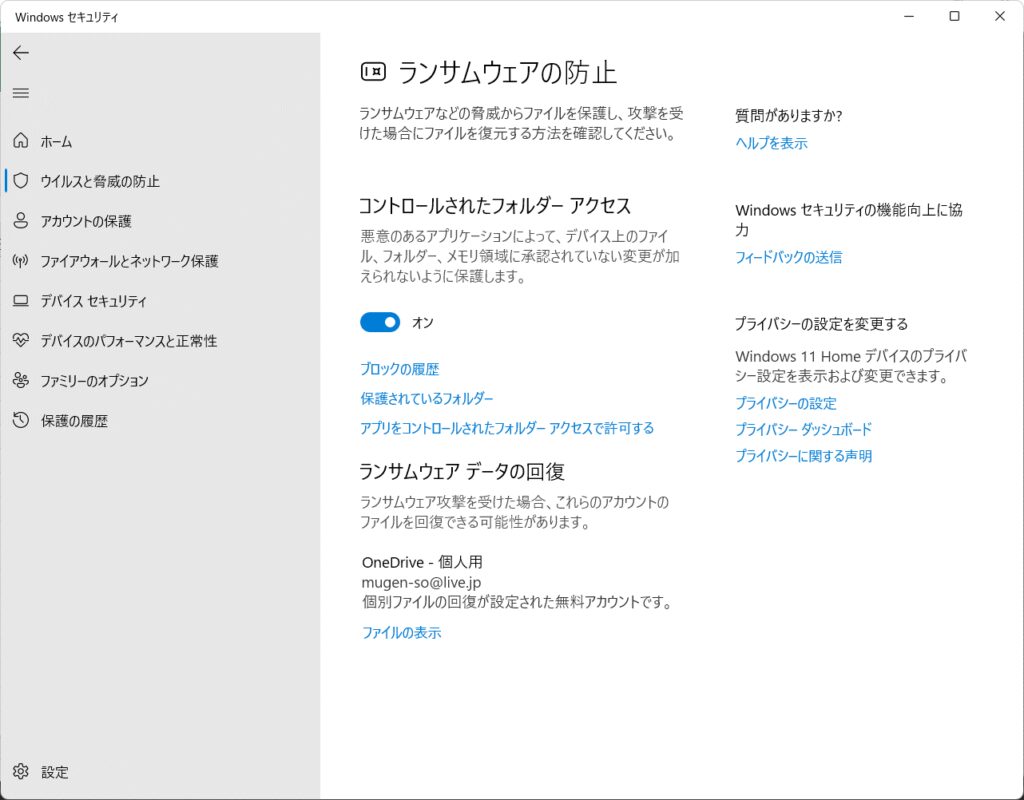Click the Windows セキュリティ title bar text

coord(67,17)
